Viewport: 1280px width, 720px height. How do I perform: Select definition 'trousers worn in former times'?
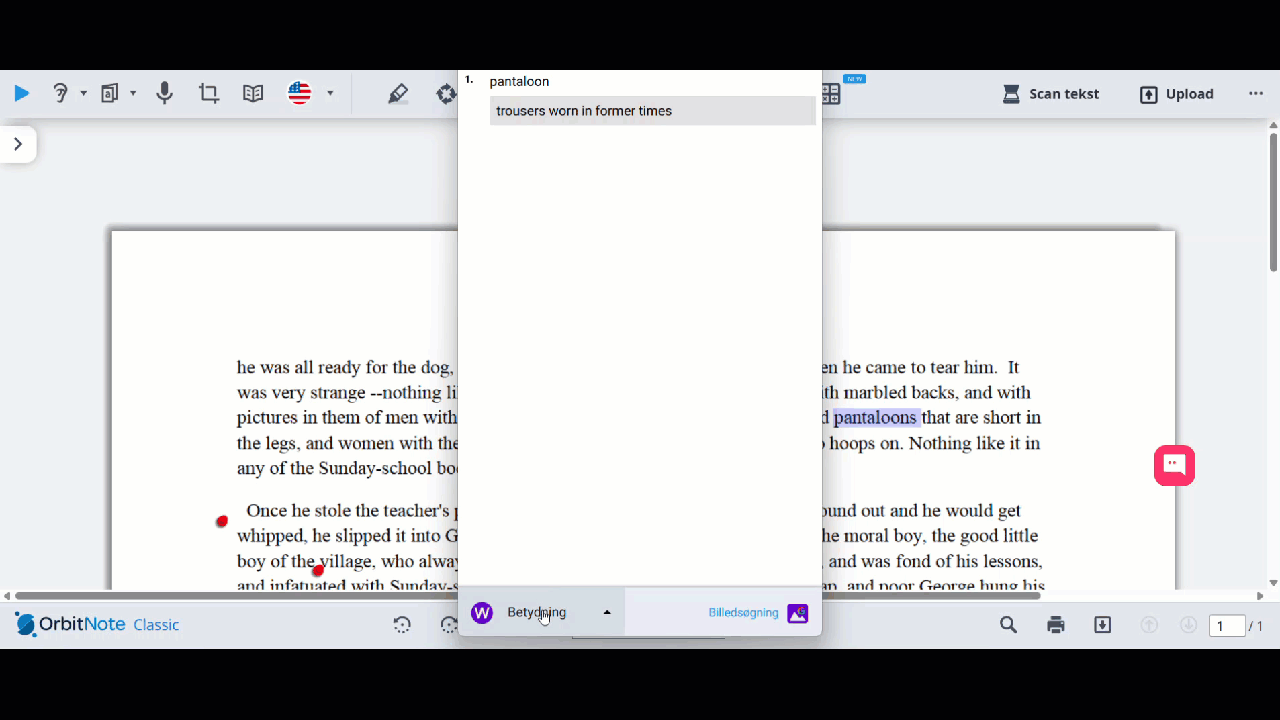click(x=653, y=111)
